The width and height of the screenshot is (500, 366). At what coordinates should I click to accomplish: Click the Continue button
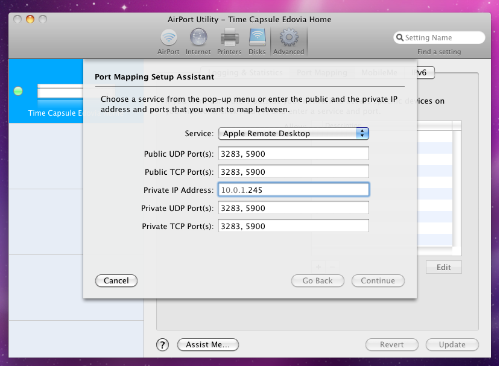click(x=378, y=281)
